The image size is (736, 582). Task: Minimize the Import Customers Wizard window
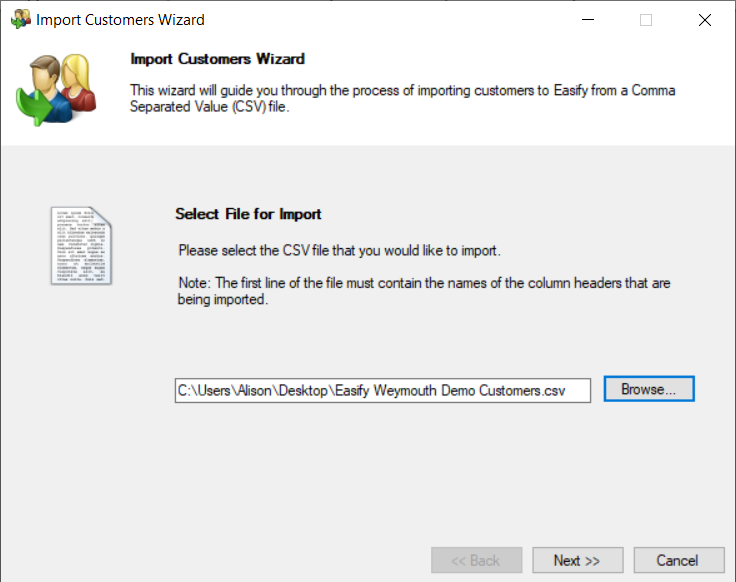click(587, 19)
